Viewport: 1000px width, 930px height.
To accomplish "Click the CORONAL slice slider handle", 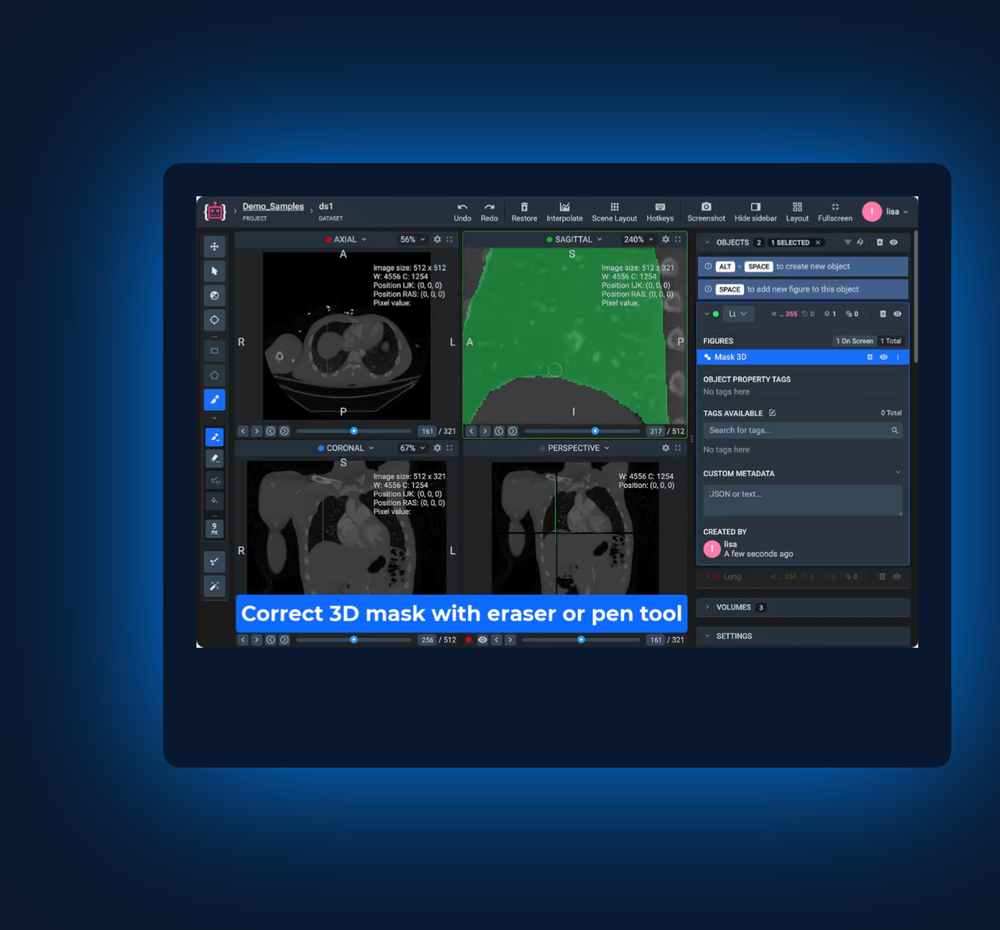I will coord(354,640).
